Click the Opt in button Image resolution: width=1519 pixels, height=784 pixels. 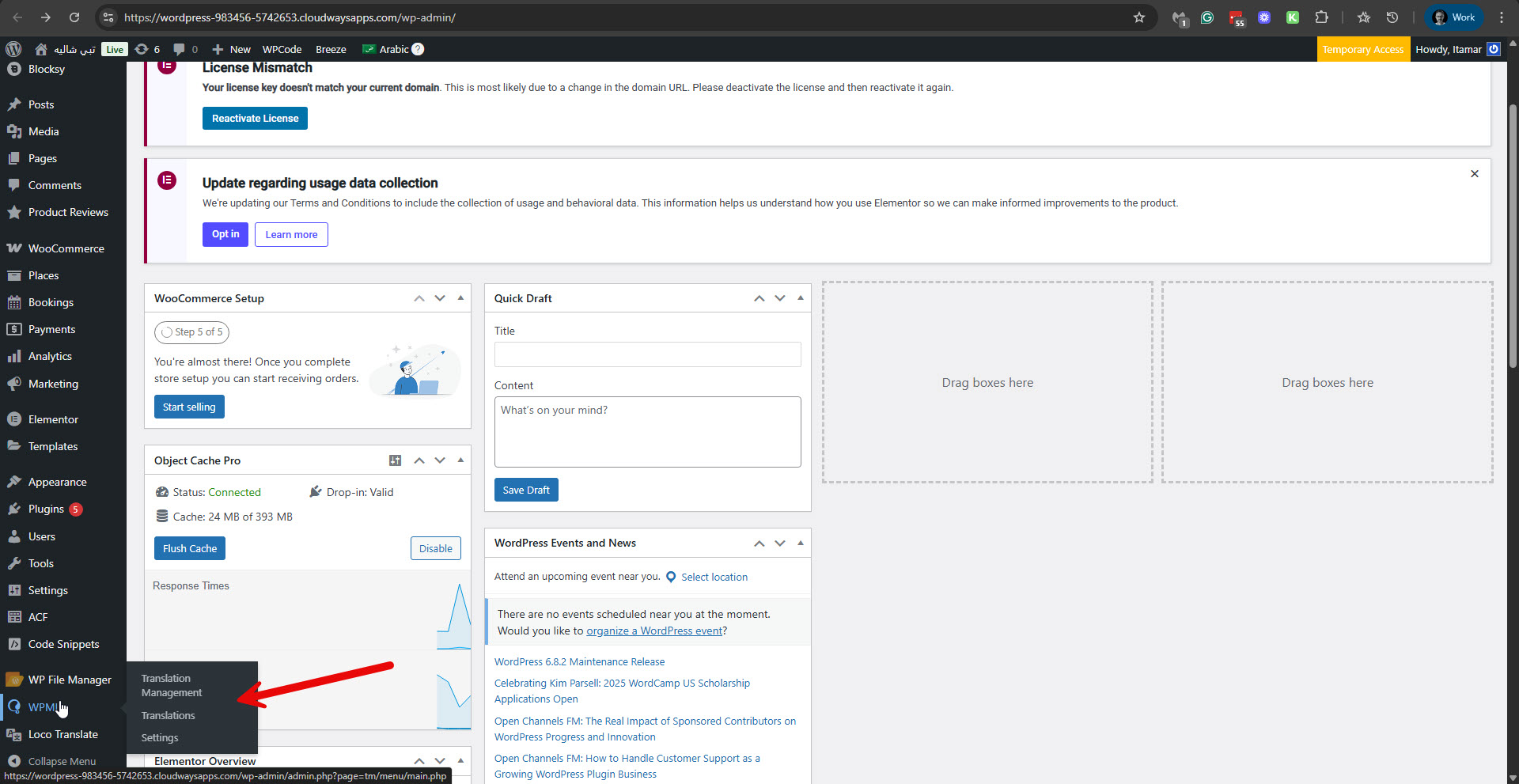[225, 234]
